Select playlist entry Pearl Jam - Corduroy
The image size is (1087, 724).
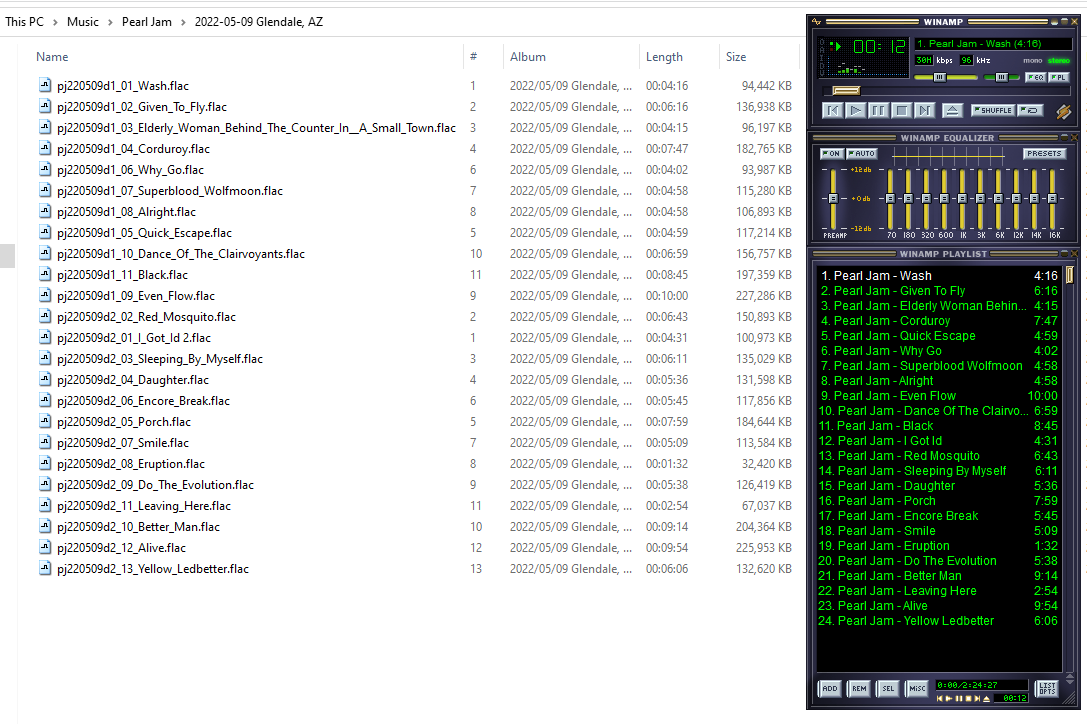coord(939,320)
